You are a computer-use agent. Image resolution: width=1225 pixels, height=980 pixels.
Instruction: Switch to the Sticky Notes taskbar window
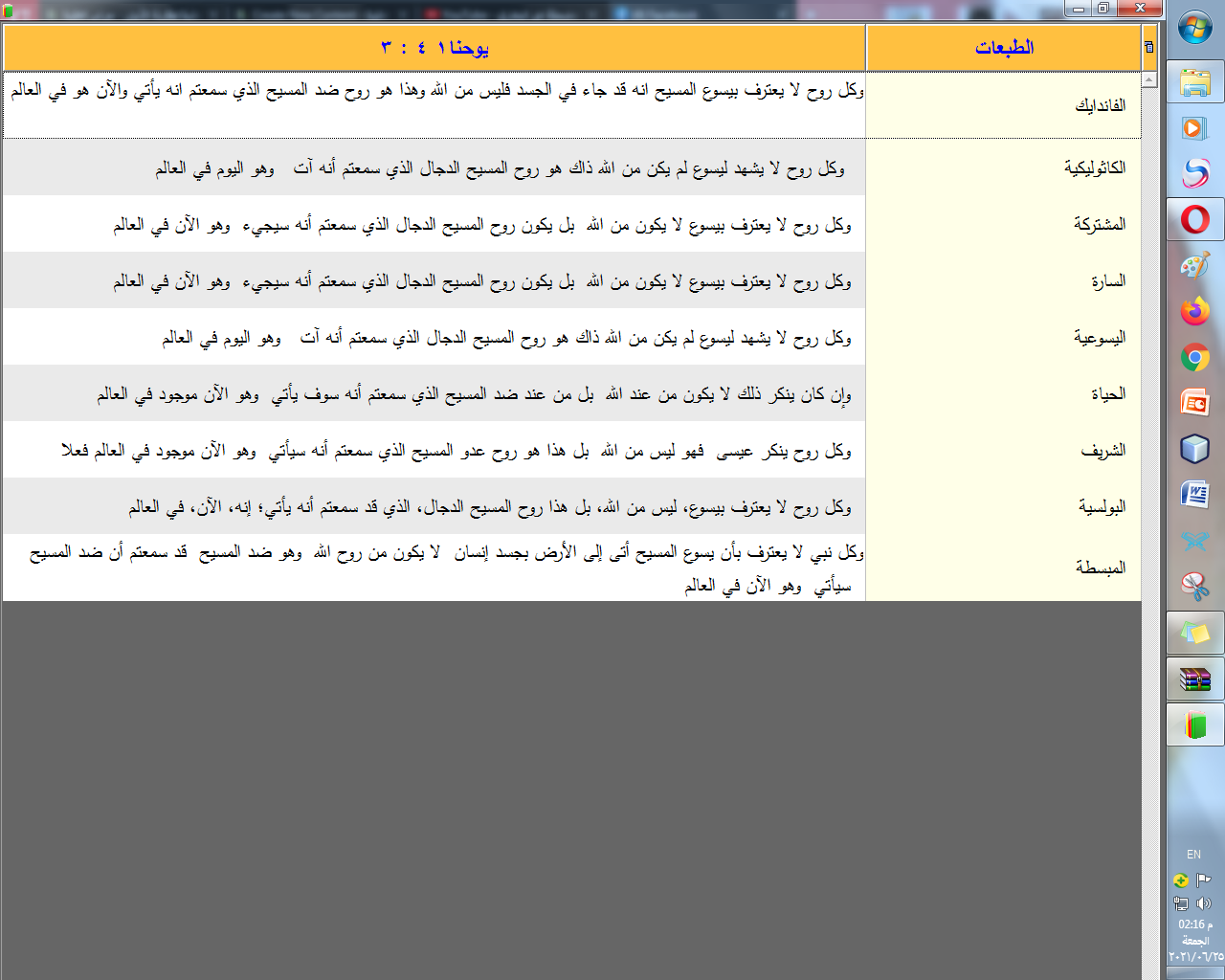[1195, 633]
